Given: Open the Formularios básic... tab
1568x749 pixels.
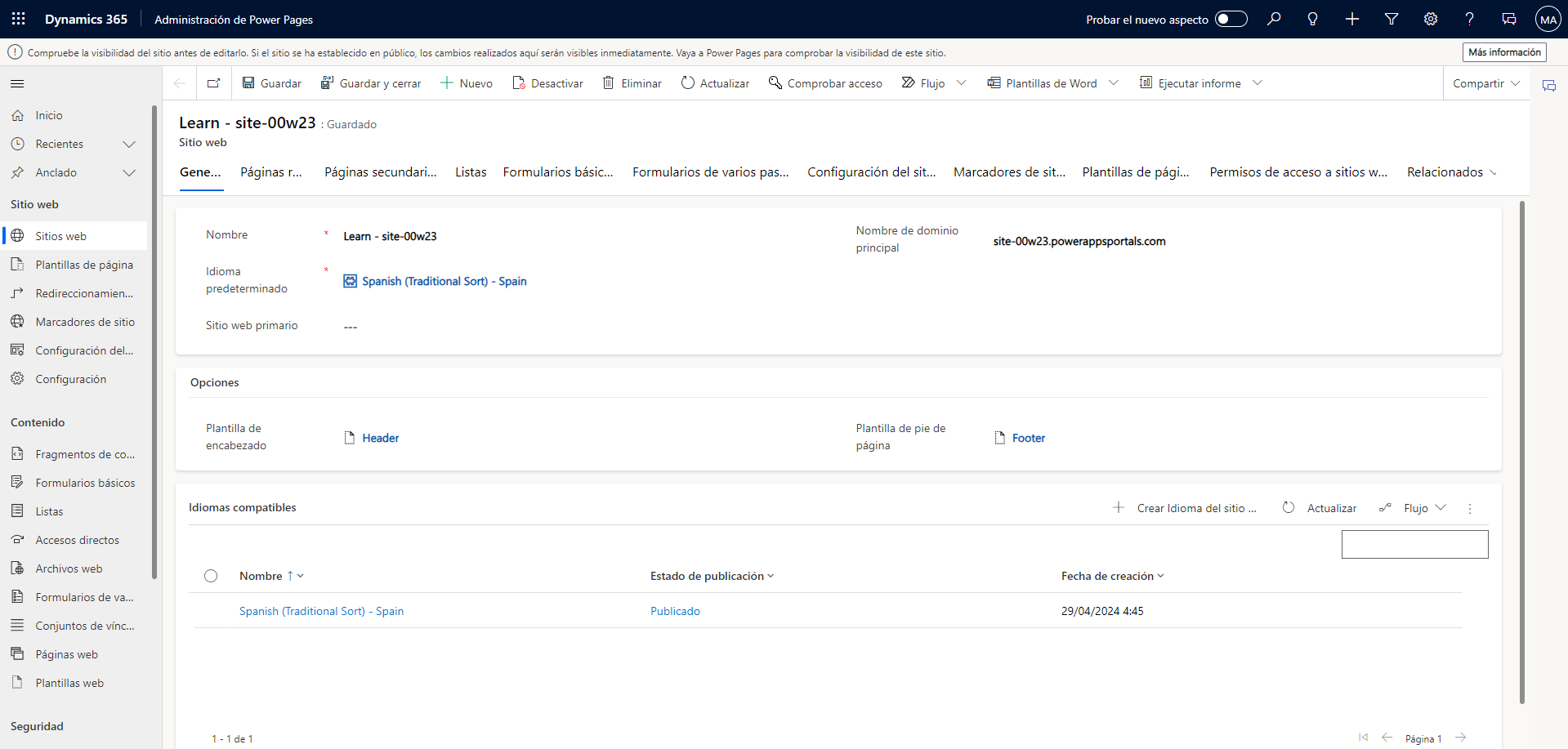Looking at the screenshot, I should coord(558,172).
